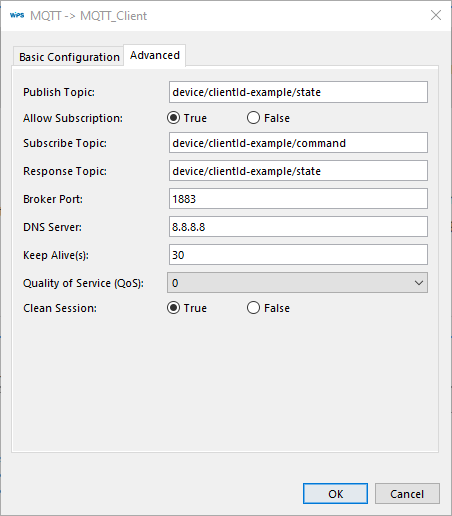Confirm settings with the OK button
This screenshot has width=452, height=516.
tap(335, 494)
